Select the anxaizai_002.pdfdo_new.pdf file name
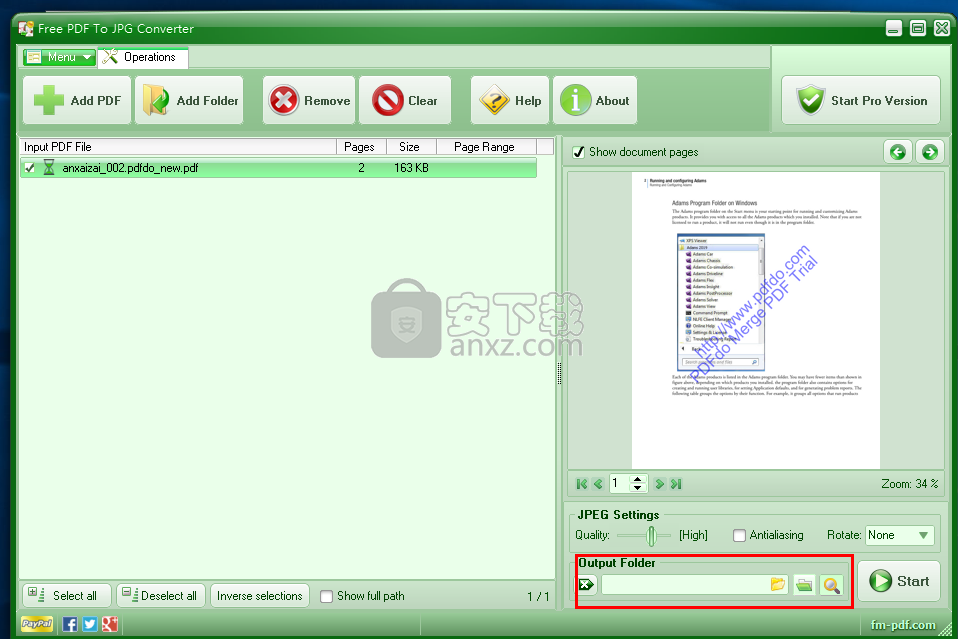 130,168
